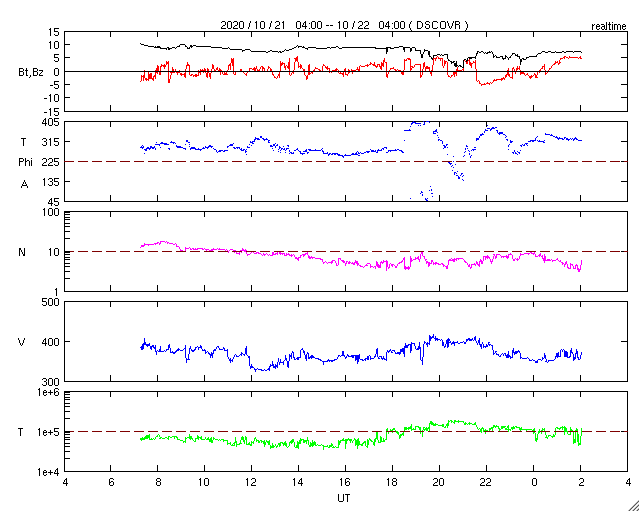Click the "6" hour tick on the UT axis
The width and height of the screenshot is (640, 512).
111,483
